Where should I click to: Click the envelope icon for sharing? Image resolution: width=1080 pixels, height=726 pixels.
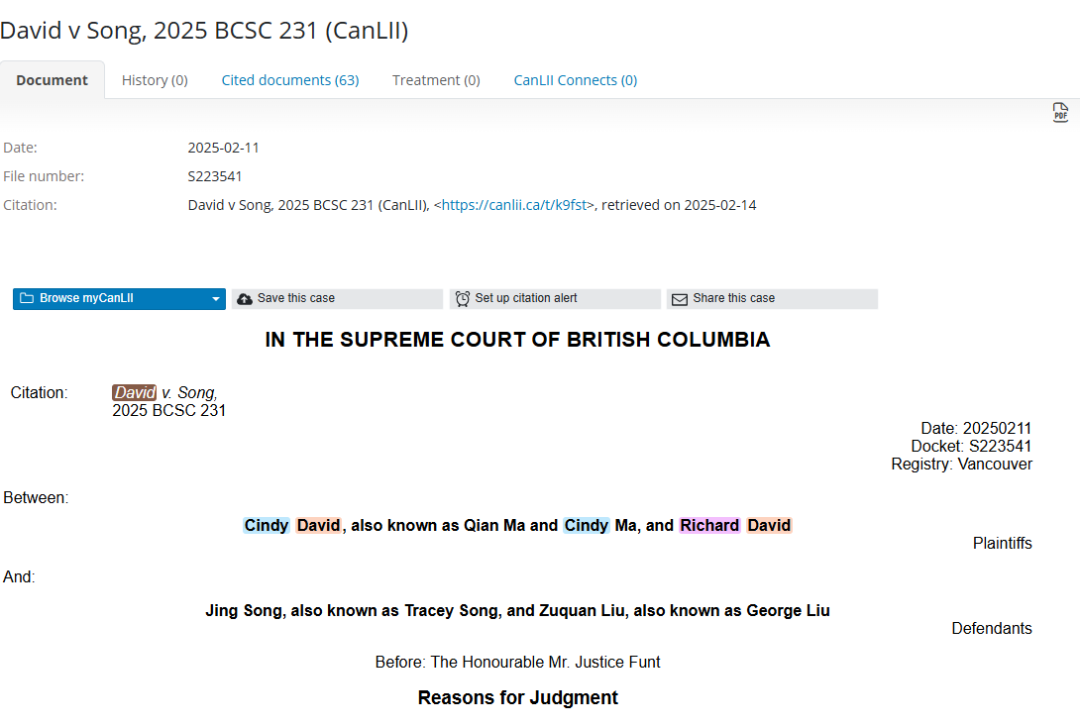(x=679, y=299)
